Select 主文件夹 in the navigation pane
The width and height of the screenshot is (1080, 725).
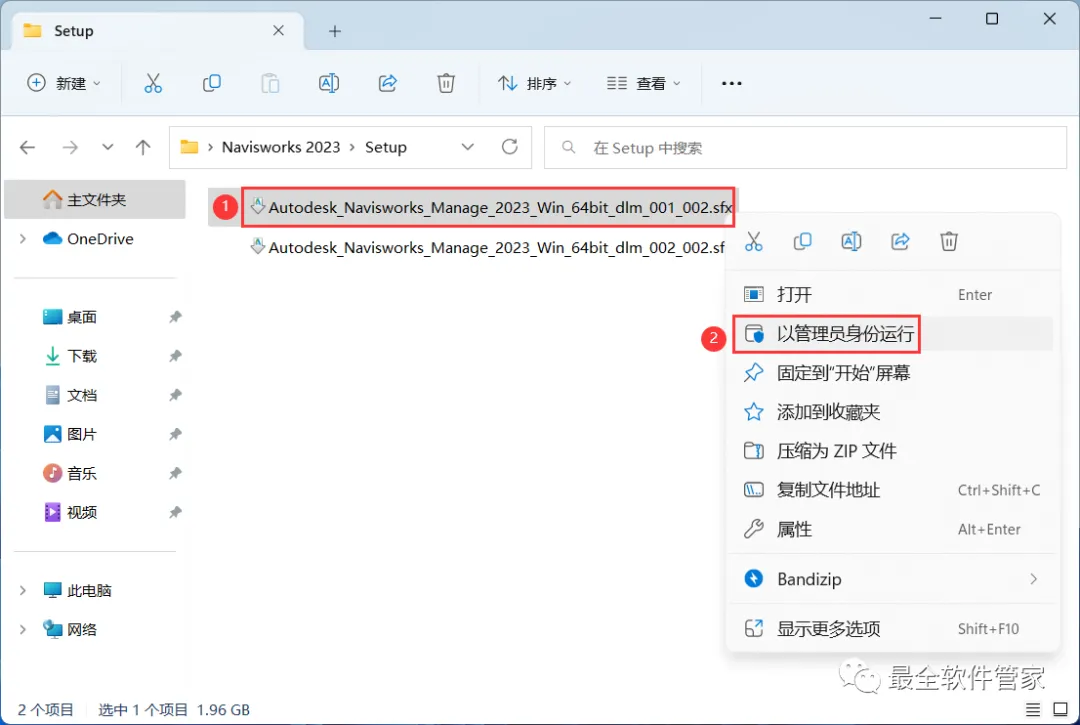point(95,200)
